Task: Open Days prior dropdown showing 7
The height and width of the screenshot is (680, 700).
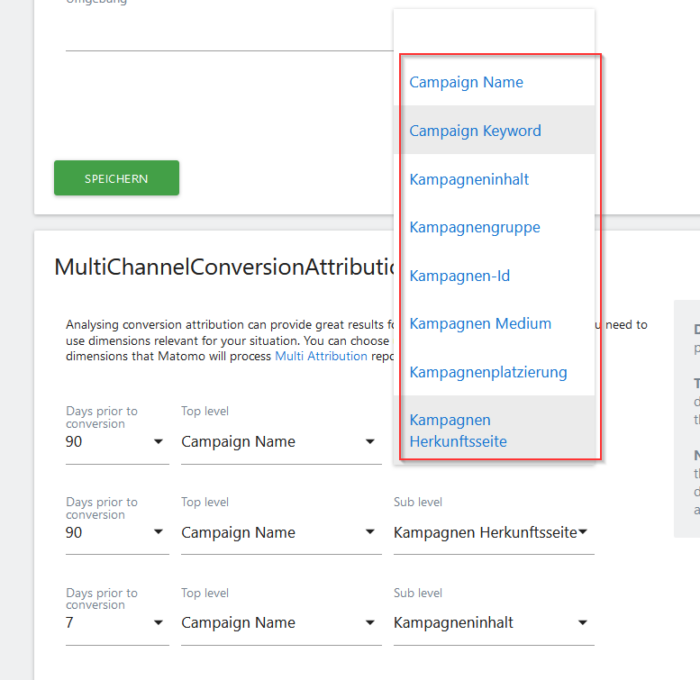Action: (x=117, y=622)
